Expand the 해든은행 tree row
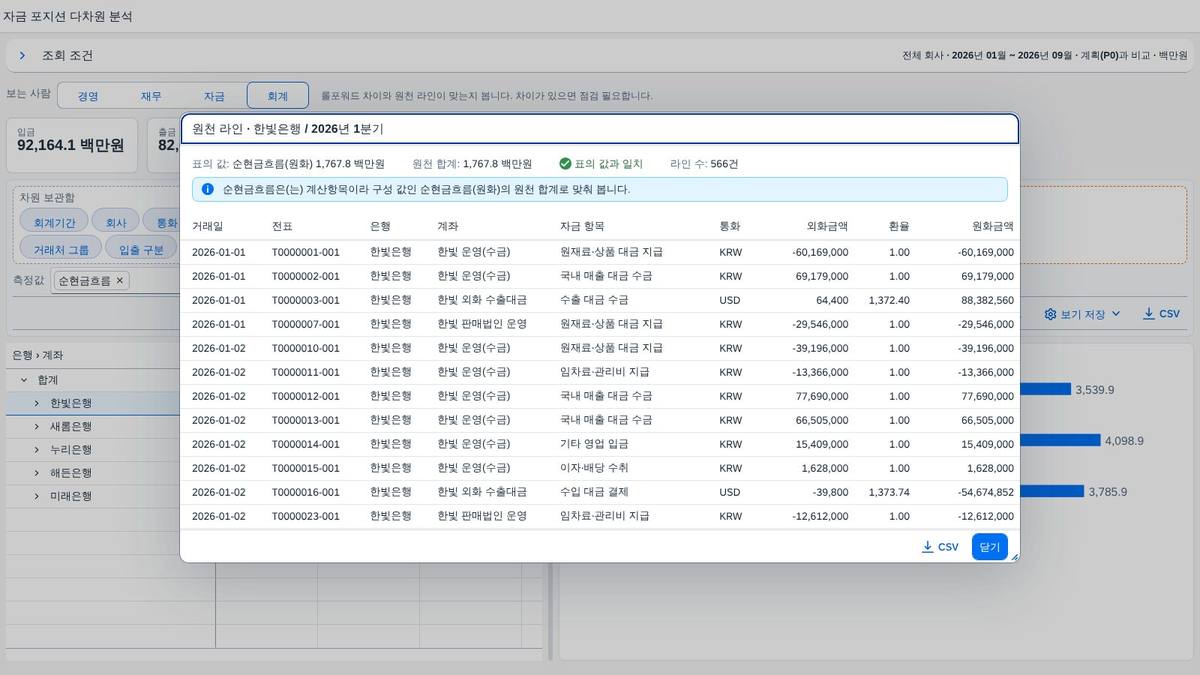 coord(37,472)
